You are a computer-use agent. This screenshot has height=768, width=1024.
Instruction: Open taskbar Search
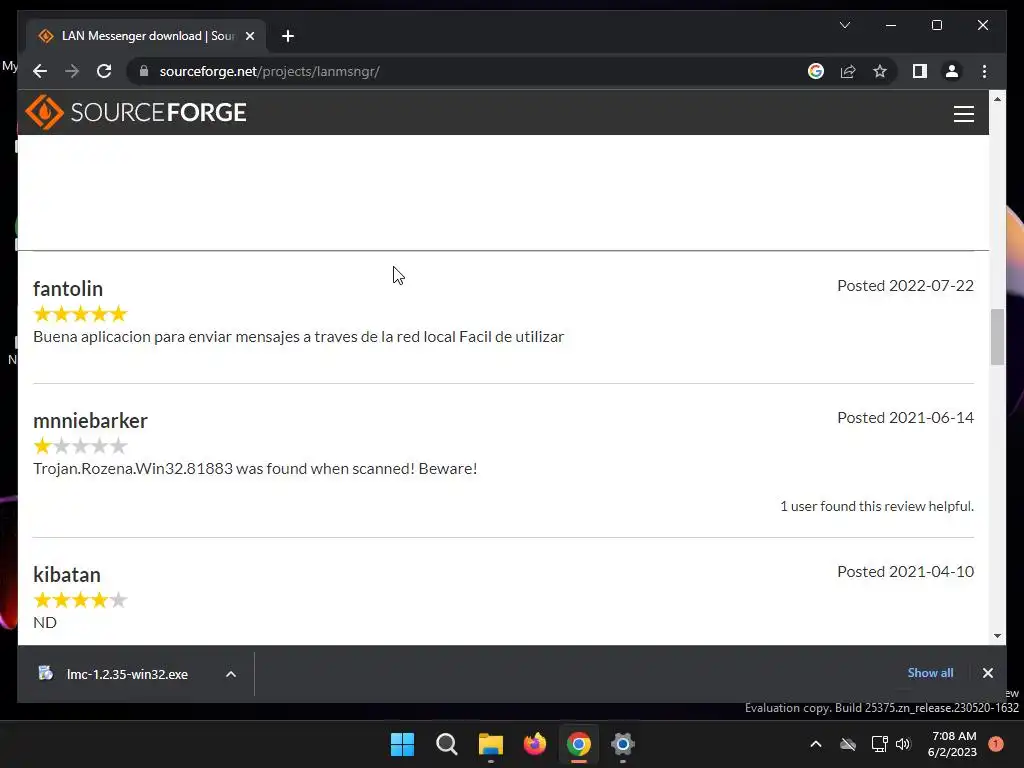click(x=447, y=744)
